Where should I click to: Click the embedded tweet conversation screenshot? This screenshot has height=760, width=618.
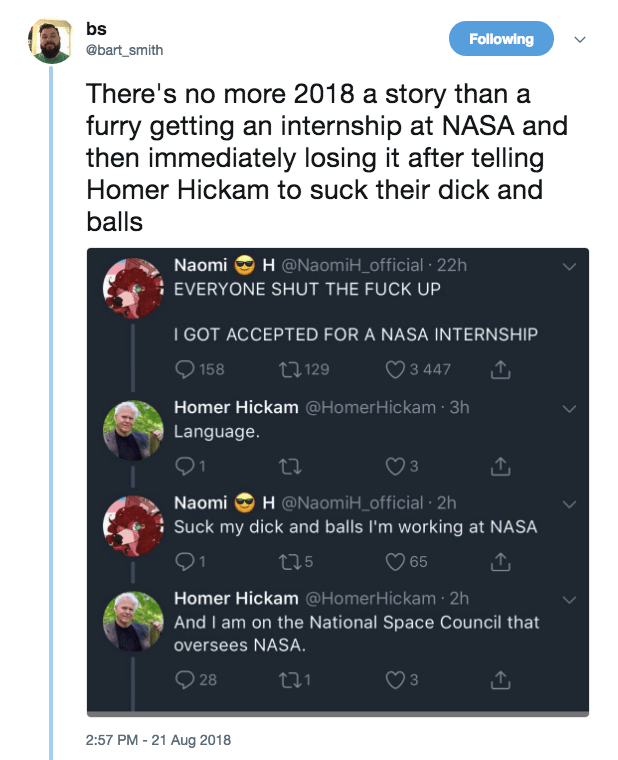tap(338, 482)
